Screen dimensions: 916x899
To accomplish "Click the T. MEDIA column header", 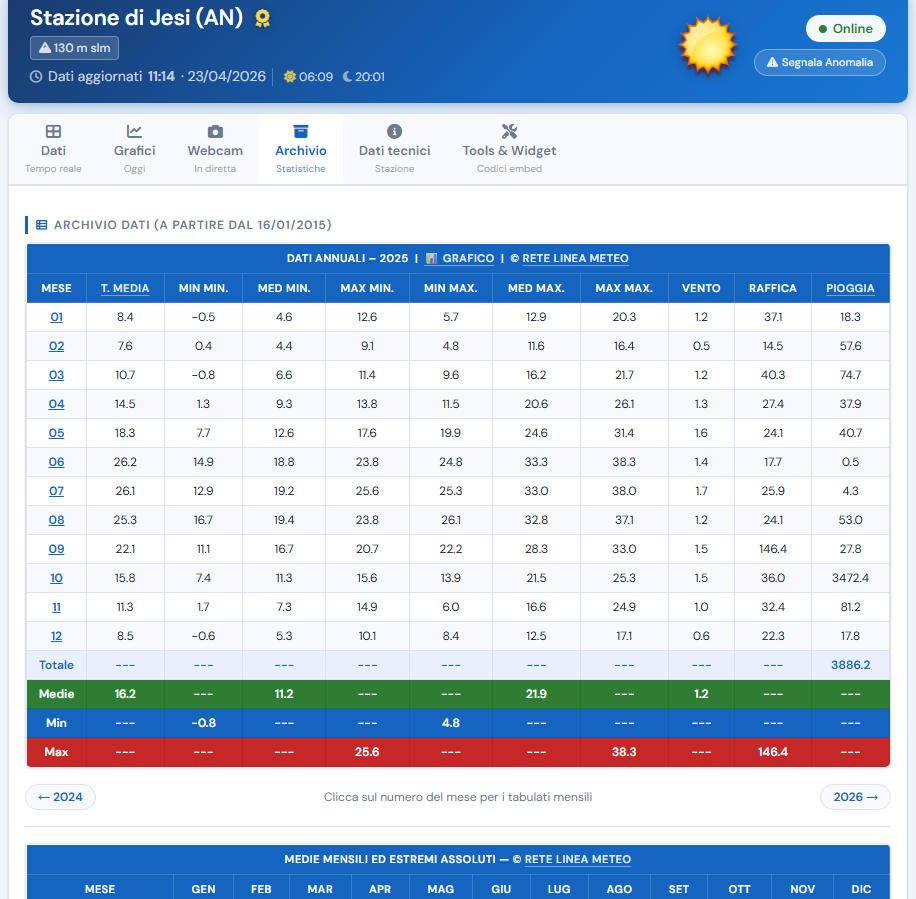I will [x=125, y=288].
